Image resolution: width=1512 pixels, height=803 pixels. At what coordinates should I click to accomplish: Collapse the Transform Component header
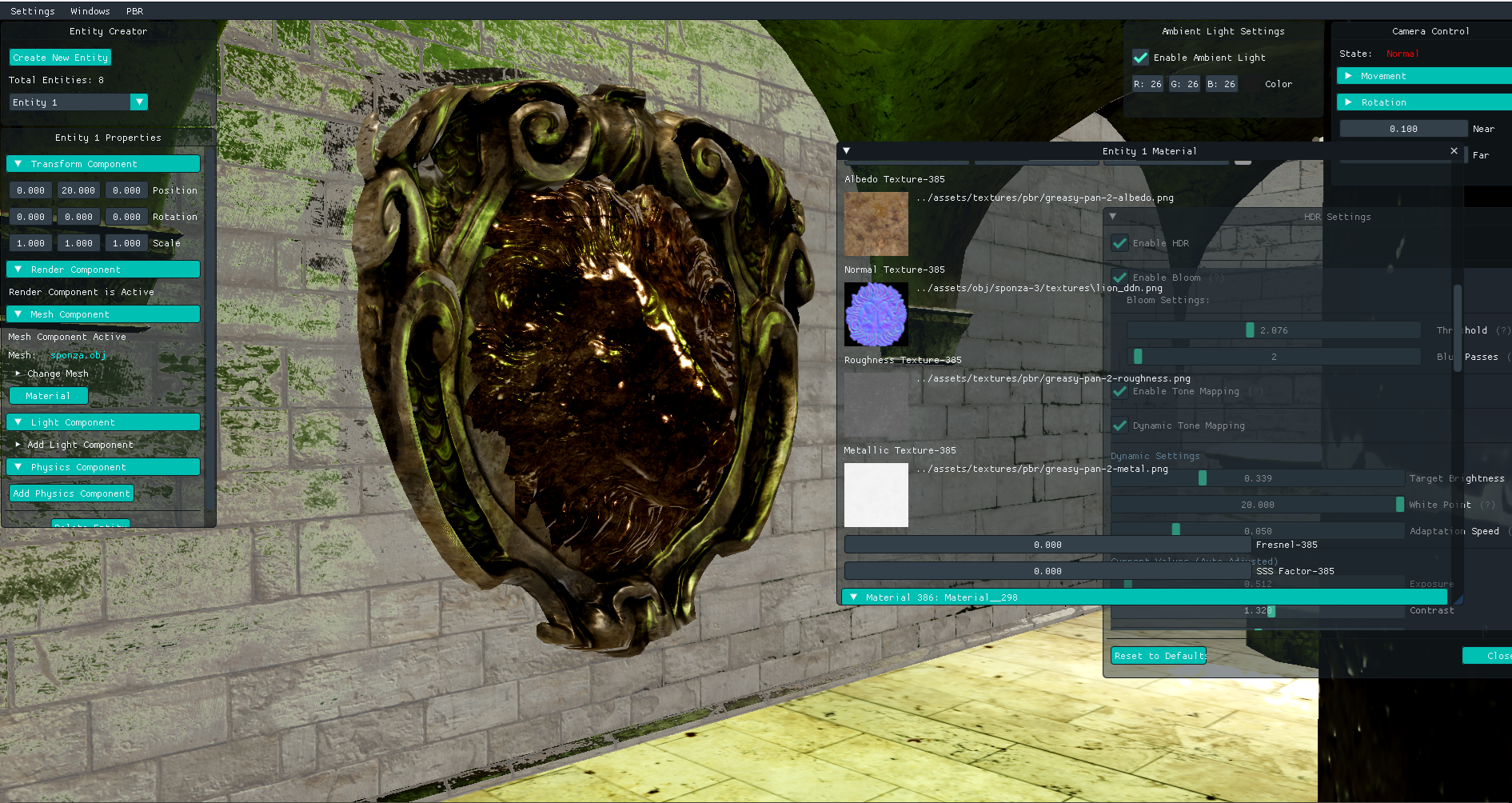(x=103, y=164)
